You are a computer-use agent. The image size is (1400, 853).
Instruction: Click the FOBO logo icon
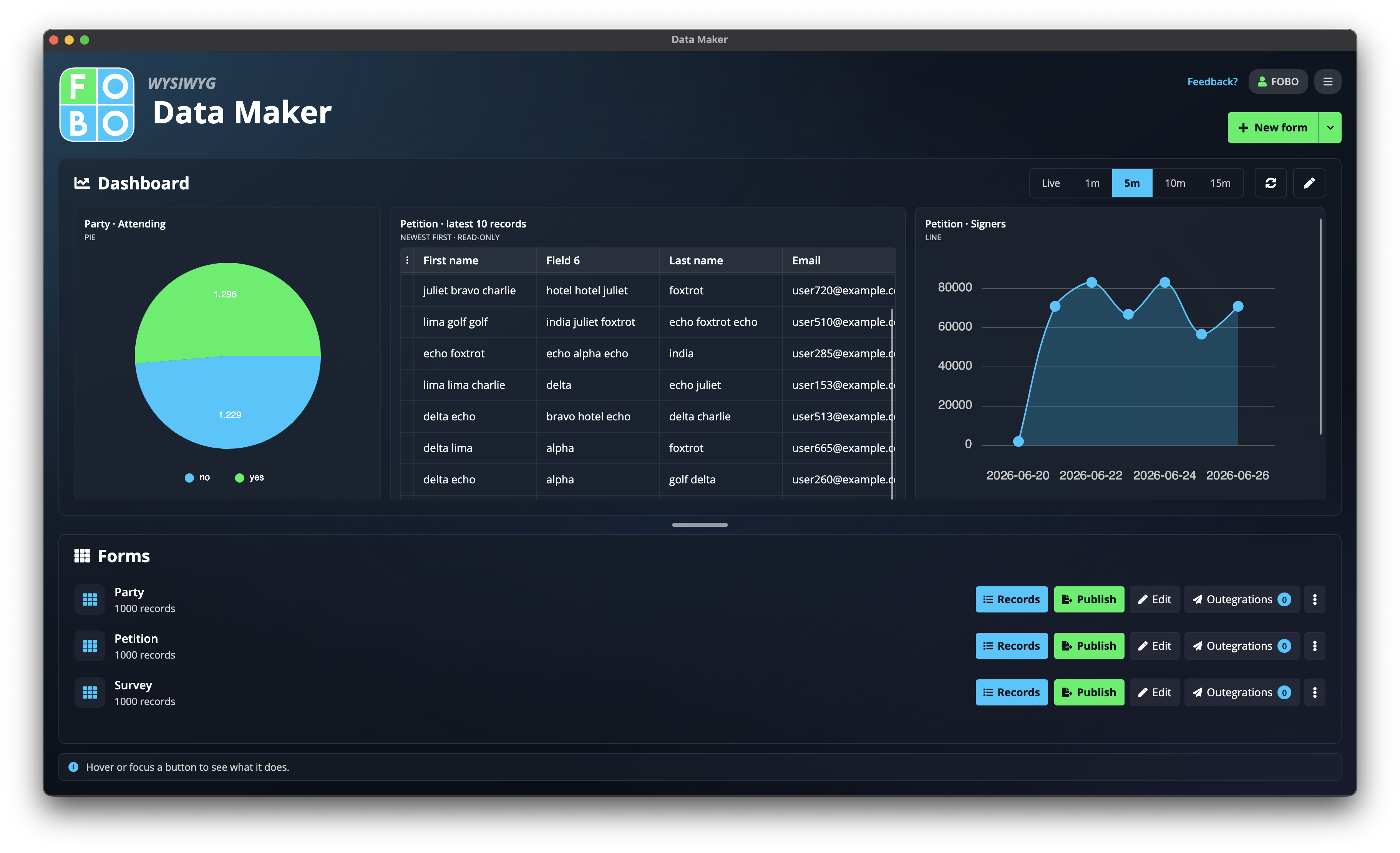97,105
